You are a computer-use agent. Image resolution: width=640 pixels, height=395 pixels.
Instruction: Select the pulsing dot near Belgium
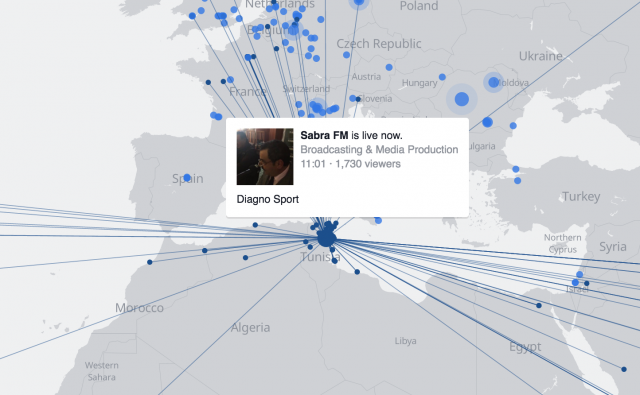[293, 29]
